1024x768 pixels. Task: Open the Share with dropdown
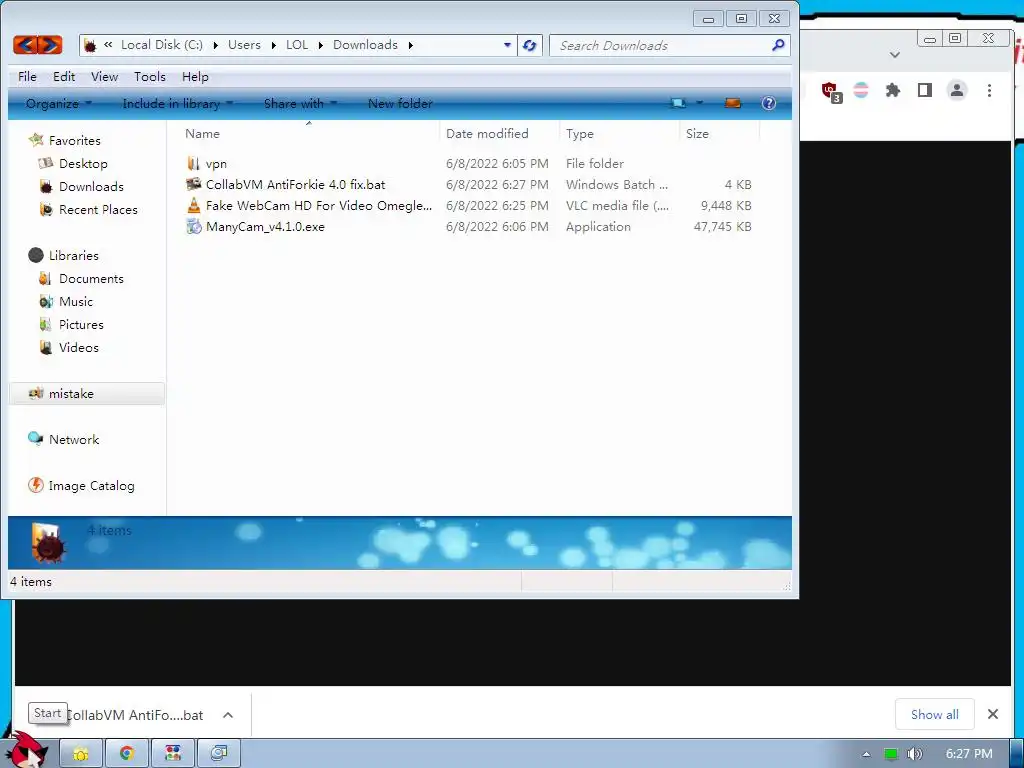[300, 103]
